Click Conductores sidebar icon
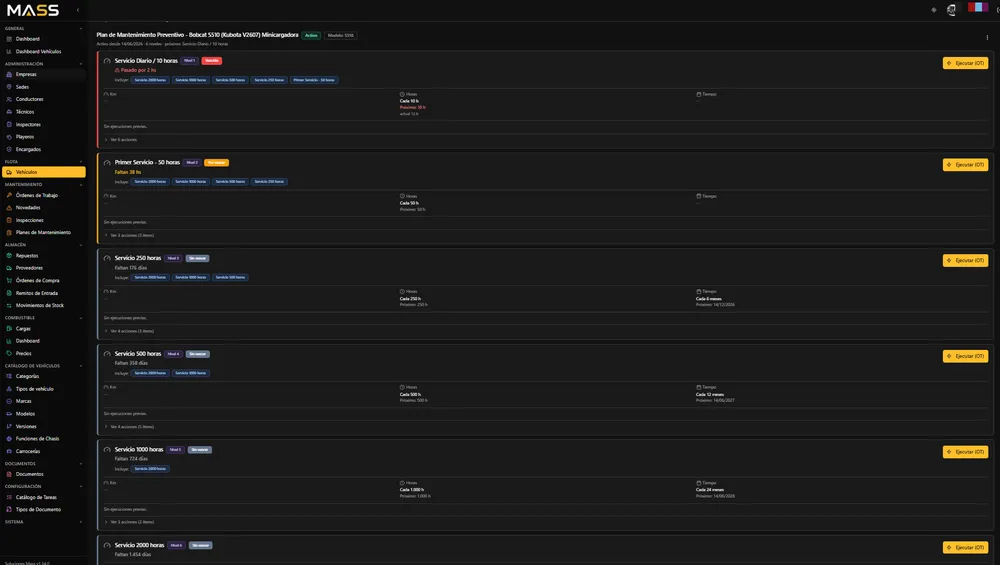 click(9, 99)
